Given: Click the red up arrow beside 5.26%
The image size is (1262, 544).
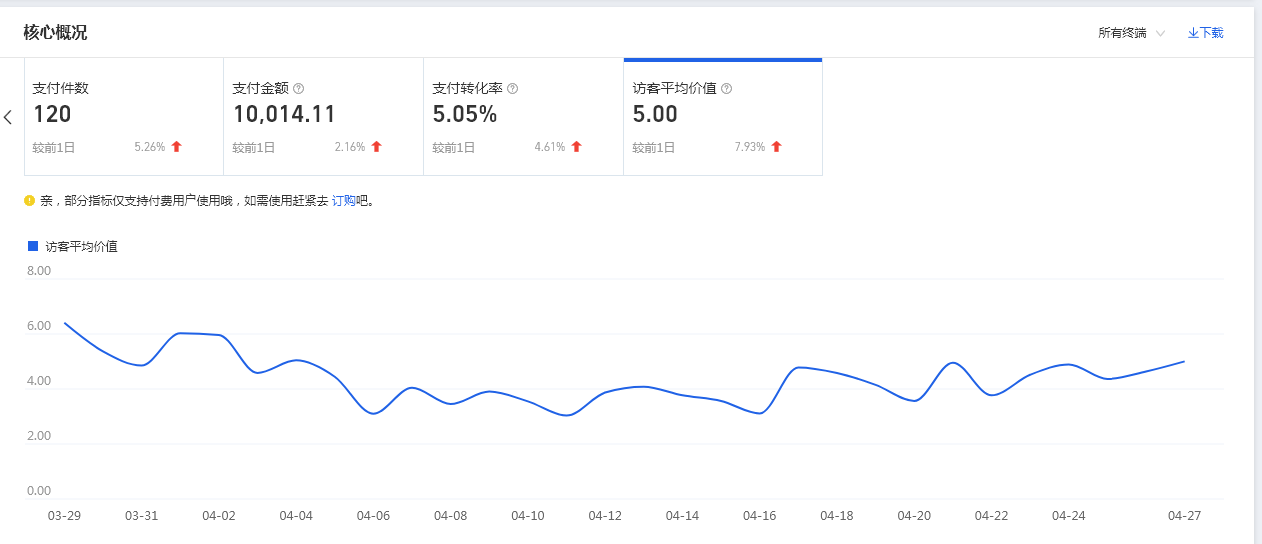Looking at the screenshot, I should pos(177,146).
